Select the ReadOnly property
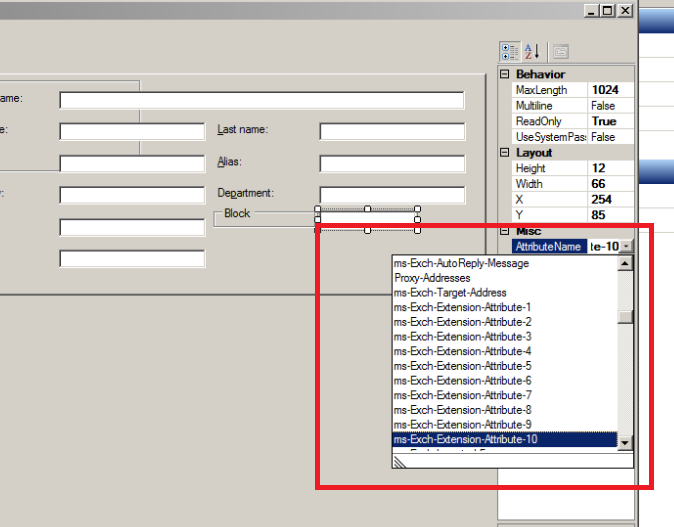674x527 pixels. pos(549,121)
